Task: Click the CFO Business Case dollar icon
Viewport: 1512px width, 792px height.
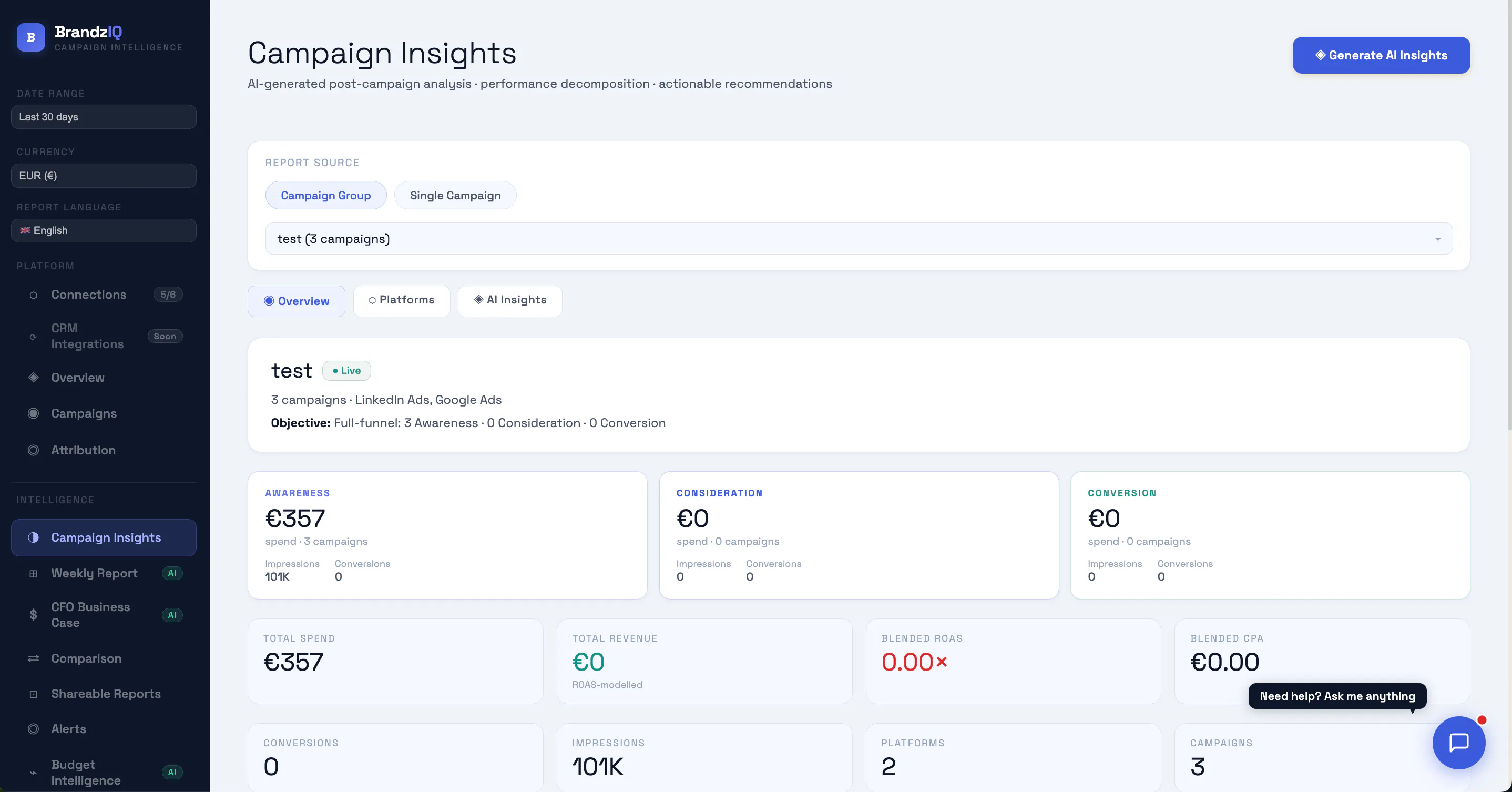Action: tap(34, 615)
